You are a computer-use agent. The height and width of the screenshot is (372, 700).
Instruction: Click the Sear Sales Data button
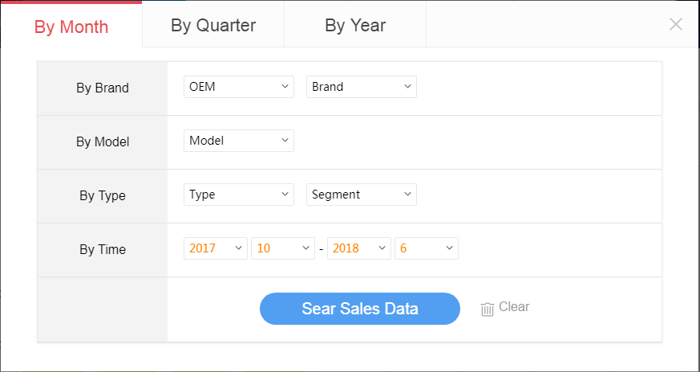click(x=360, y=309)
